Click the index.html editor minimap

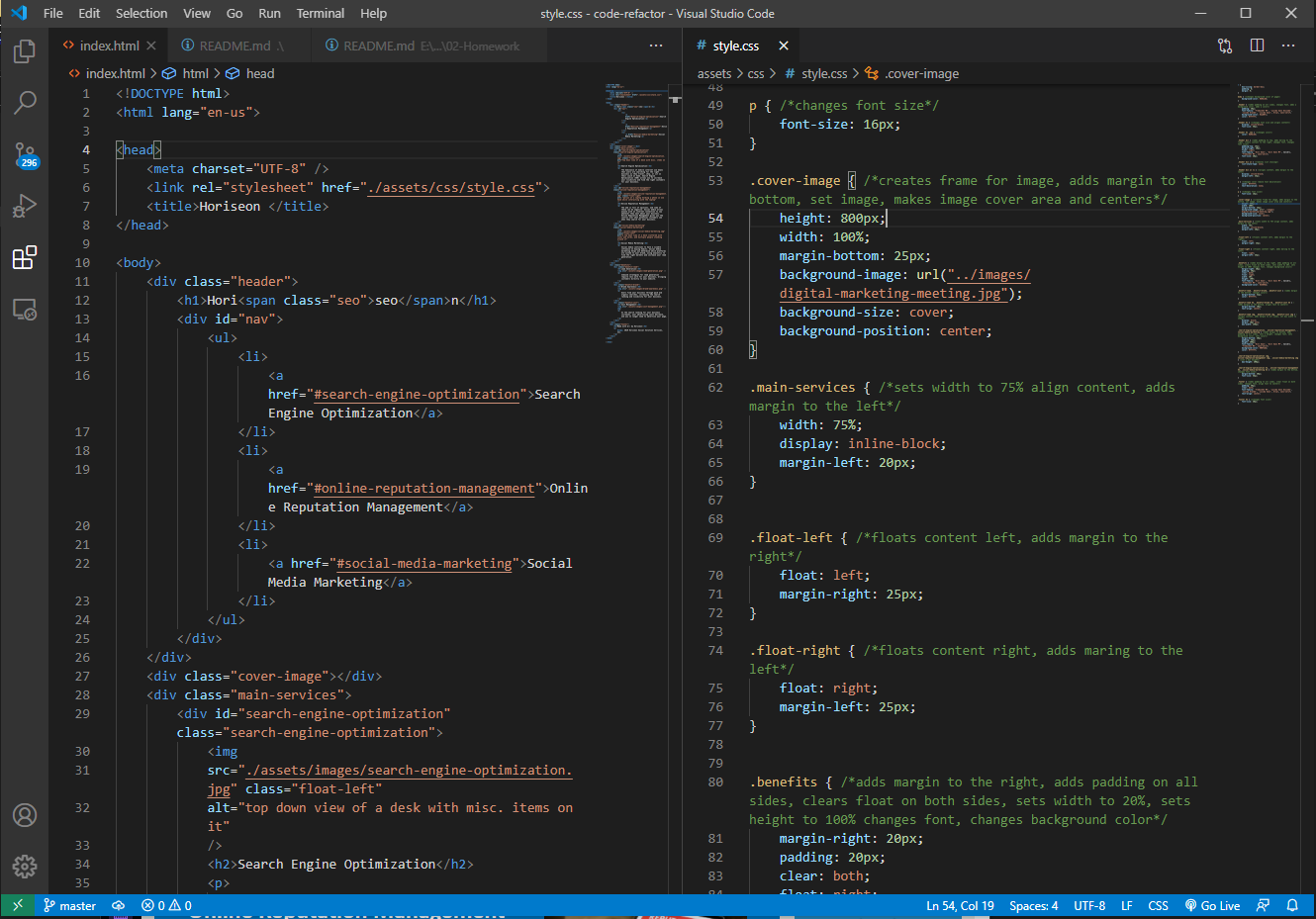tap(636, 213)
